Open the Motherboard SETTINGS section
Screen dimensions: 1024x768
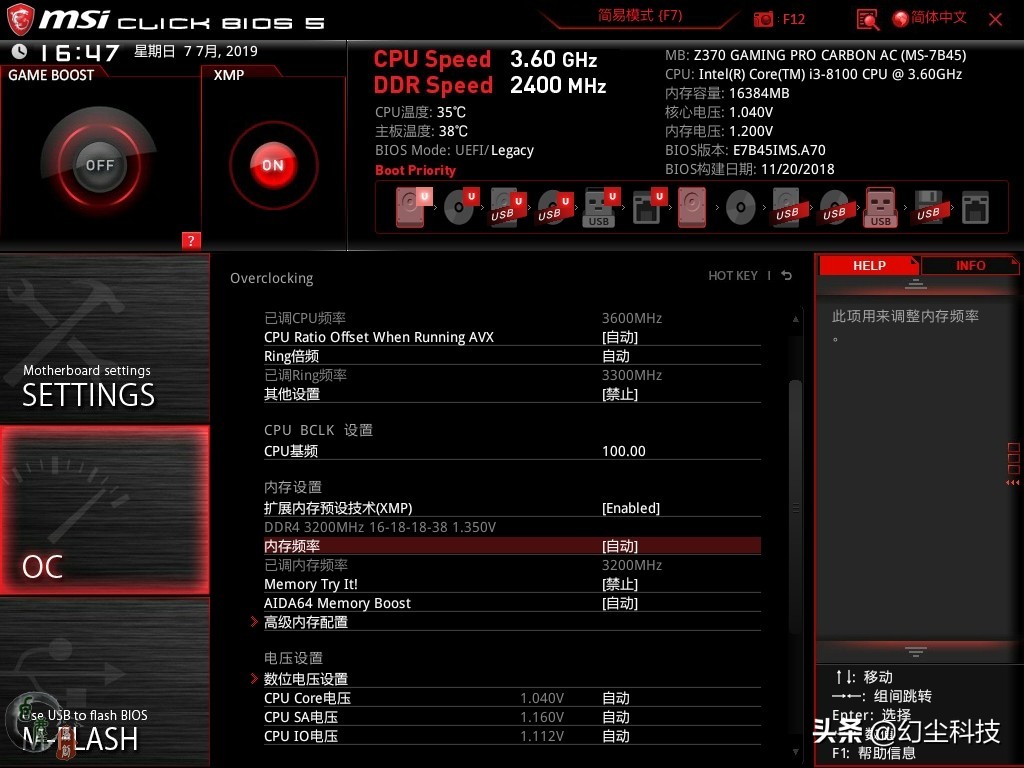click(x=104, y=338)
